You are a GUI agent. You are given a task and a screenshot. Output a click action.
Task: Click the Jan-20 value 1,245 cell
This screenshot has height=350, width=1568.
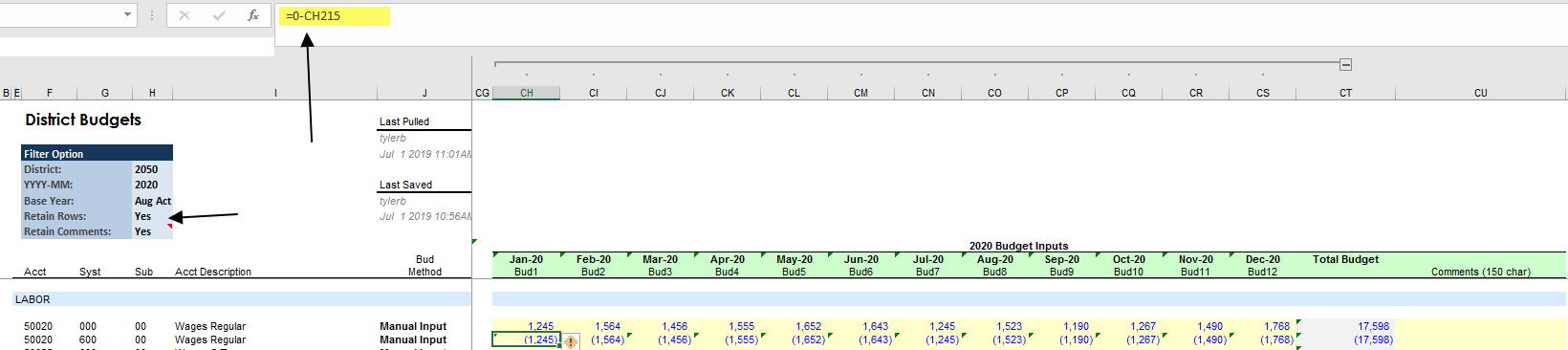(527, 326)
